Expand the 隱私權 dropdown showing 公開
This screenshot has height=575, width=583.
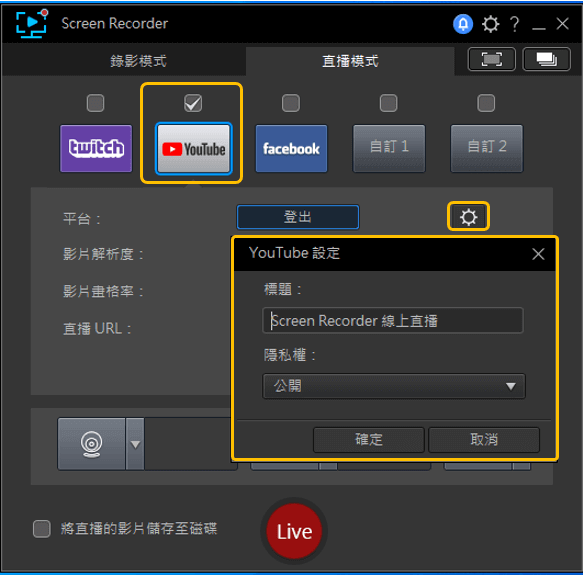394,386
